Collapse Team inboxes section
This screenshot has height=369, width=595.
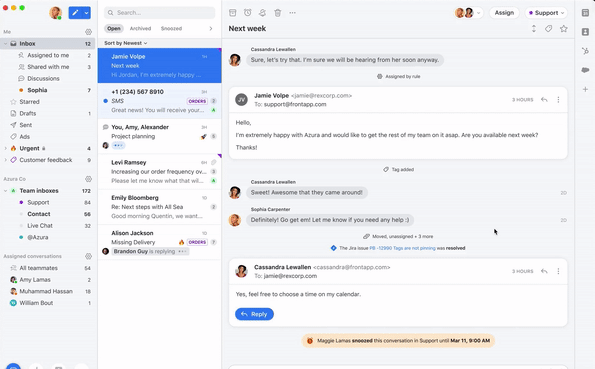click(x=5, y=191)
